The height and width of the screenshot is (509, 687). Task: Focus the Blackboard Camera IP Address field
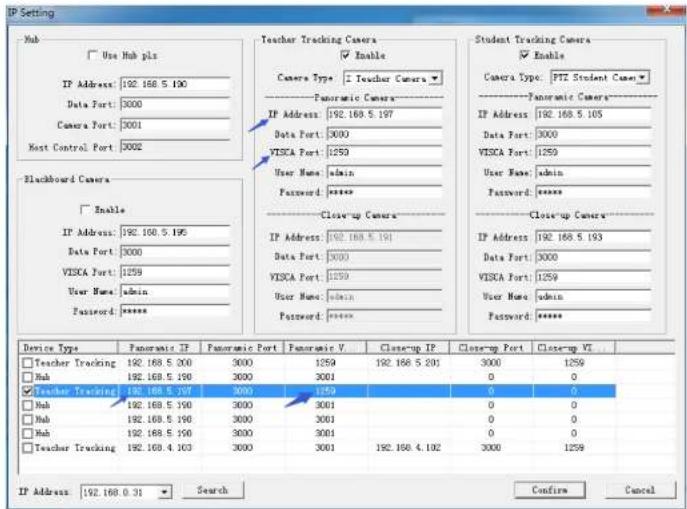175,232
